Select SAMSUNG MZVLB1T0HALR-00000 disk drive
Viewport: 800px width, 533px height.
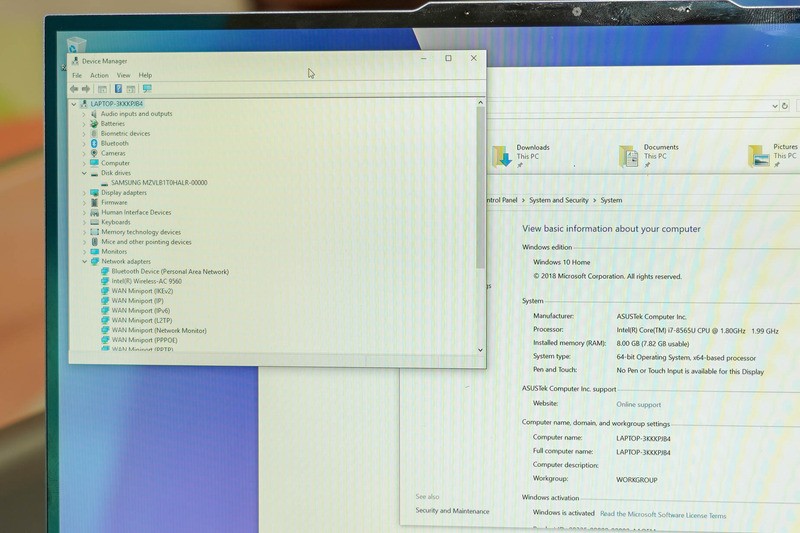[159, 183]
